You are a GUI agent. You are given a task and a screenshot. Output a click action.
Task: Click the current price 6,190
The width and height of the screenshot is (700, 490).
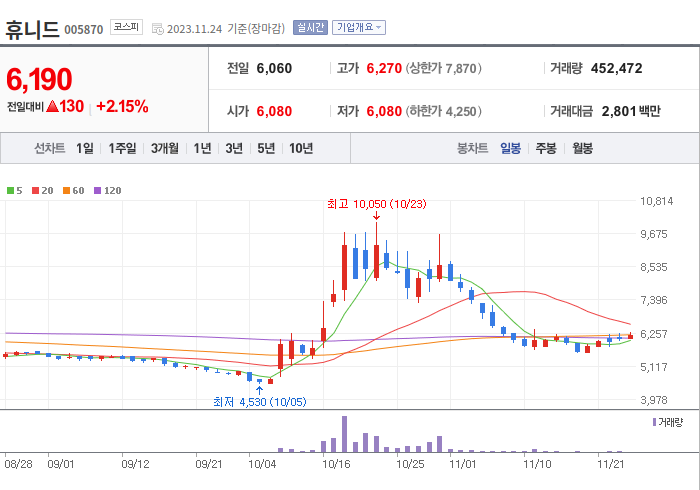click(x=39, y=79)
